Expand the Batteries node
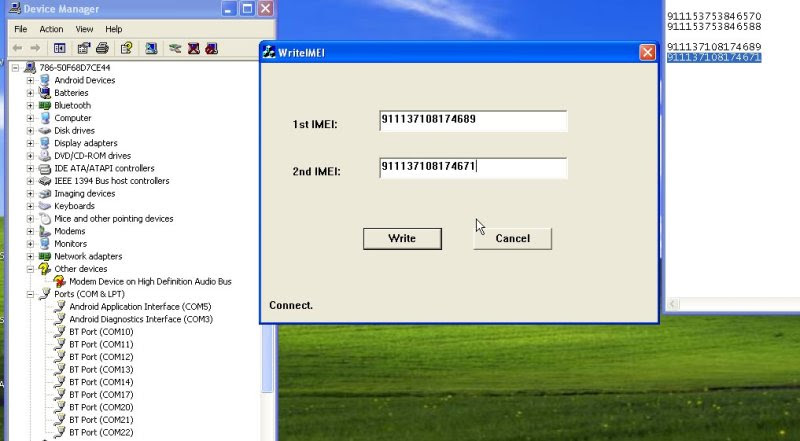Viewport: 800px width, 441px height. pos(30,93)
